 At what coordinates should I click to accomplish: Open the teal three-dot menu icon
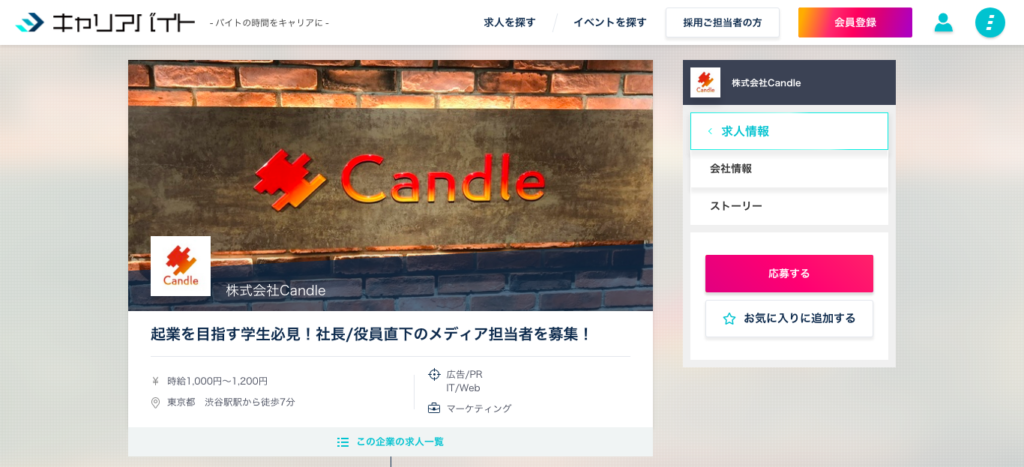pos(990,23)
